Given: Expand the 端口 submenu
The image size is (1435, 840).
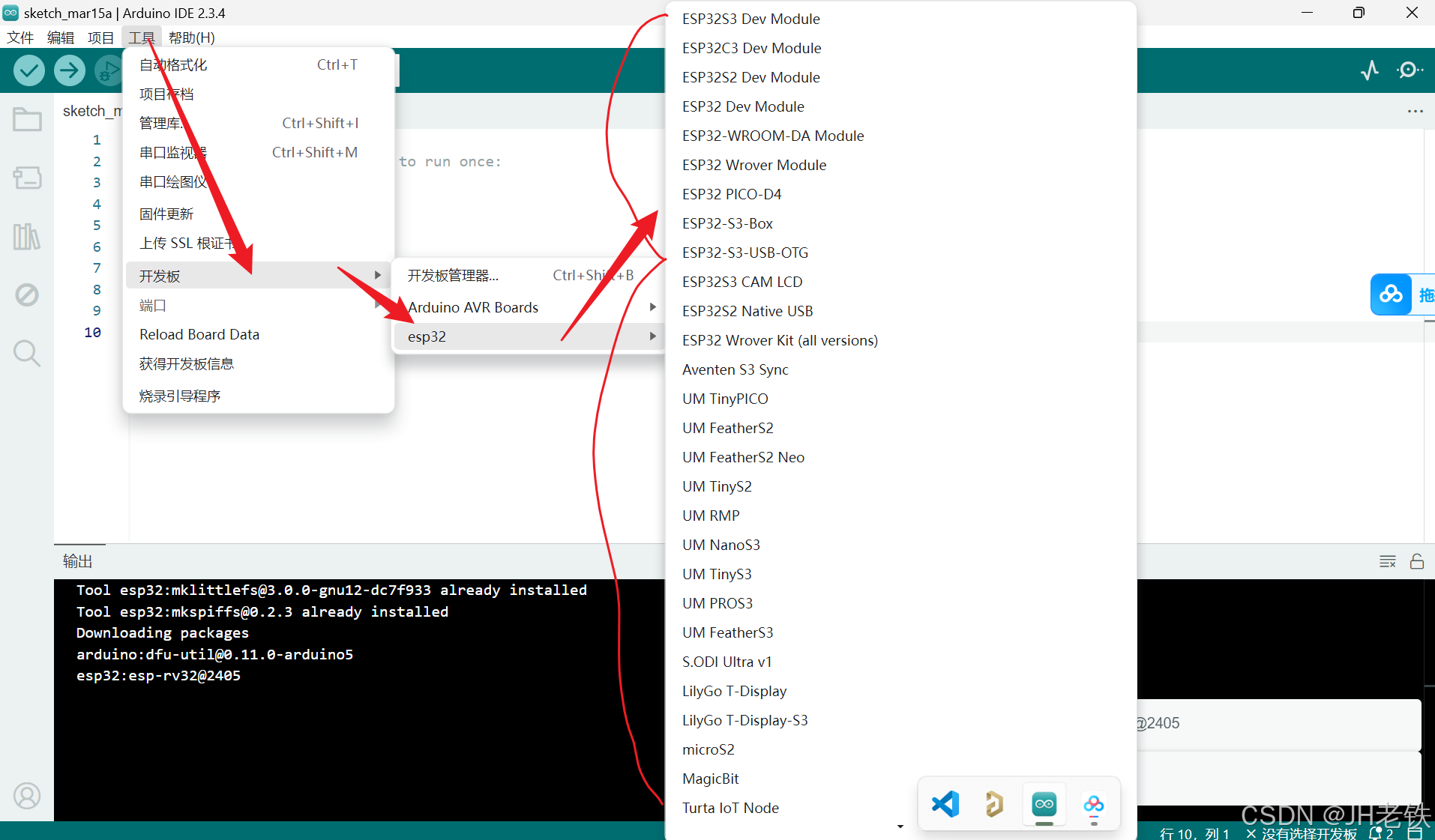Looking at the screenshot, I should (259, 305).
